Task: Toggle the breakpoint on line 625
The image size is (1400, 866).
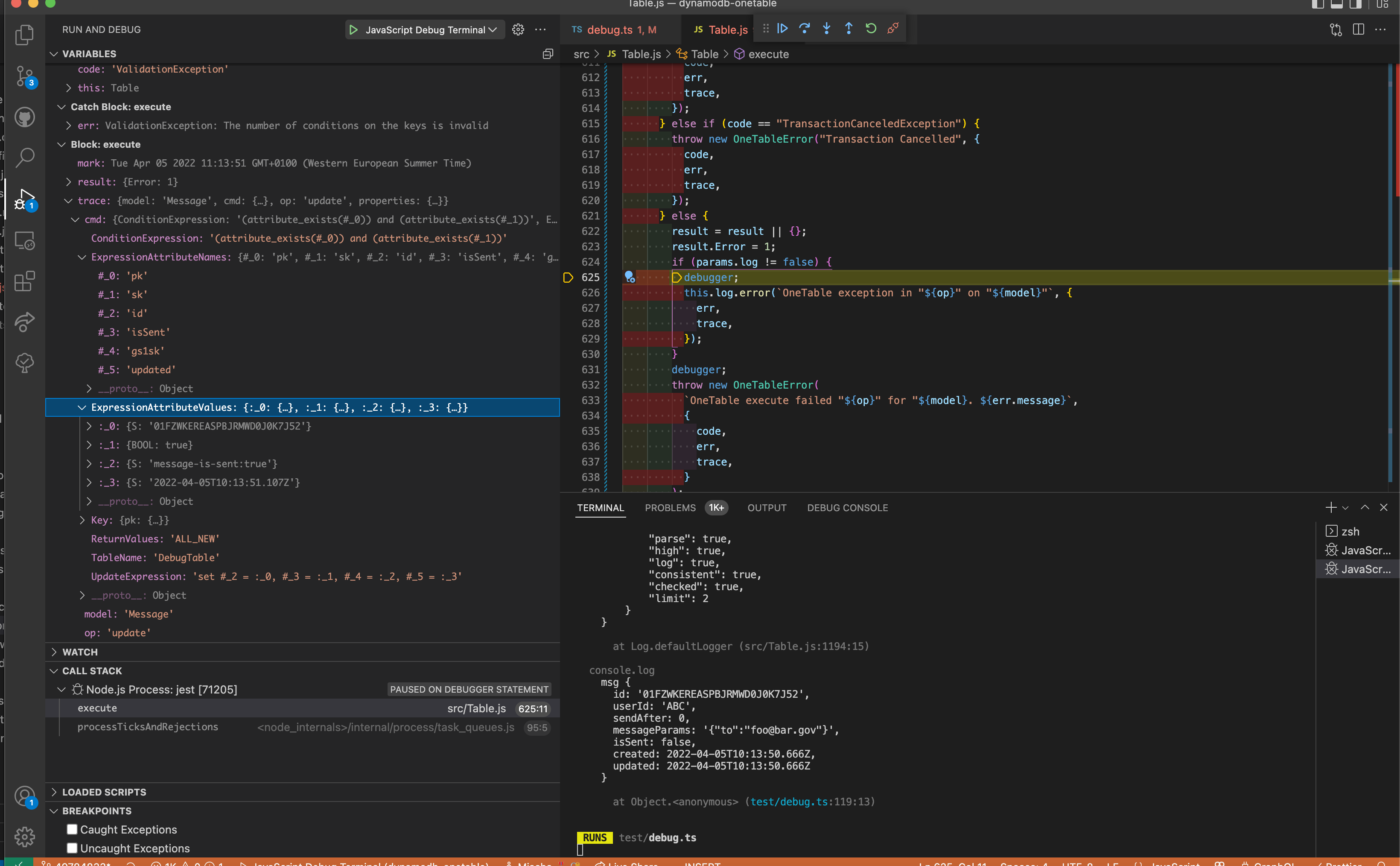Action: pos(568,278)
